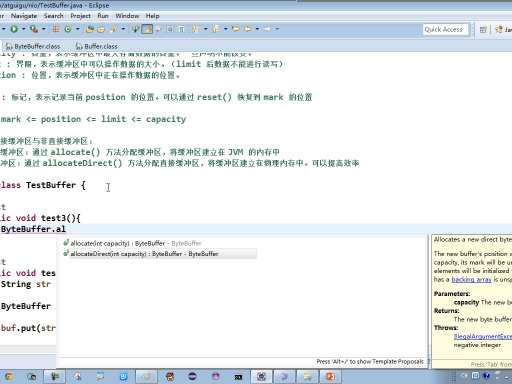Click the Previous Annotation icon
The height and width of the screenshot is (384, 512).
215,29
